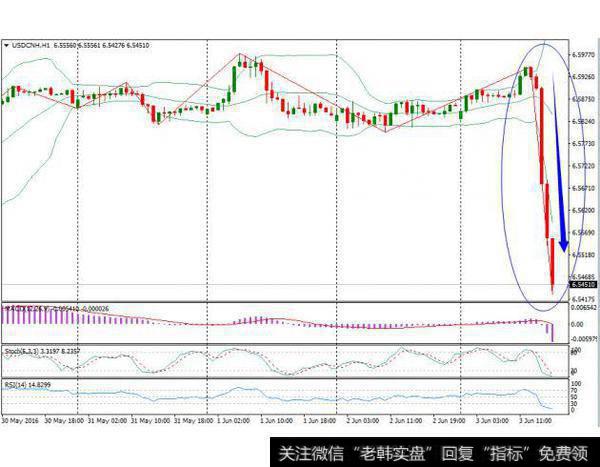Click the 6.55180 price axis label

click(x=584, y=255)
